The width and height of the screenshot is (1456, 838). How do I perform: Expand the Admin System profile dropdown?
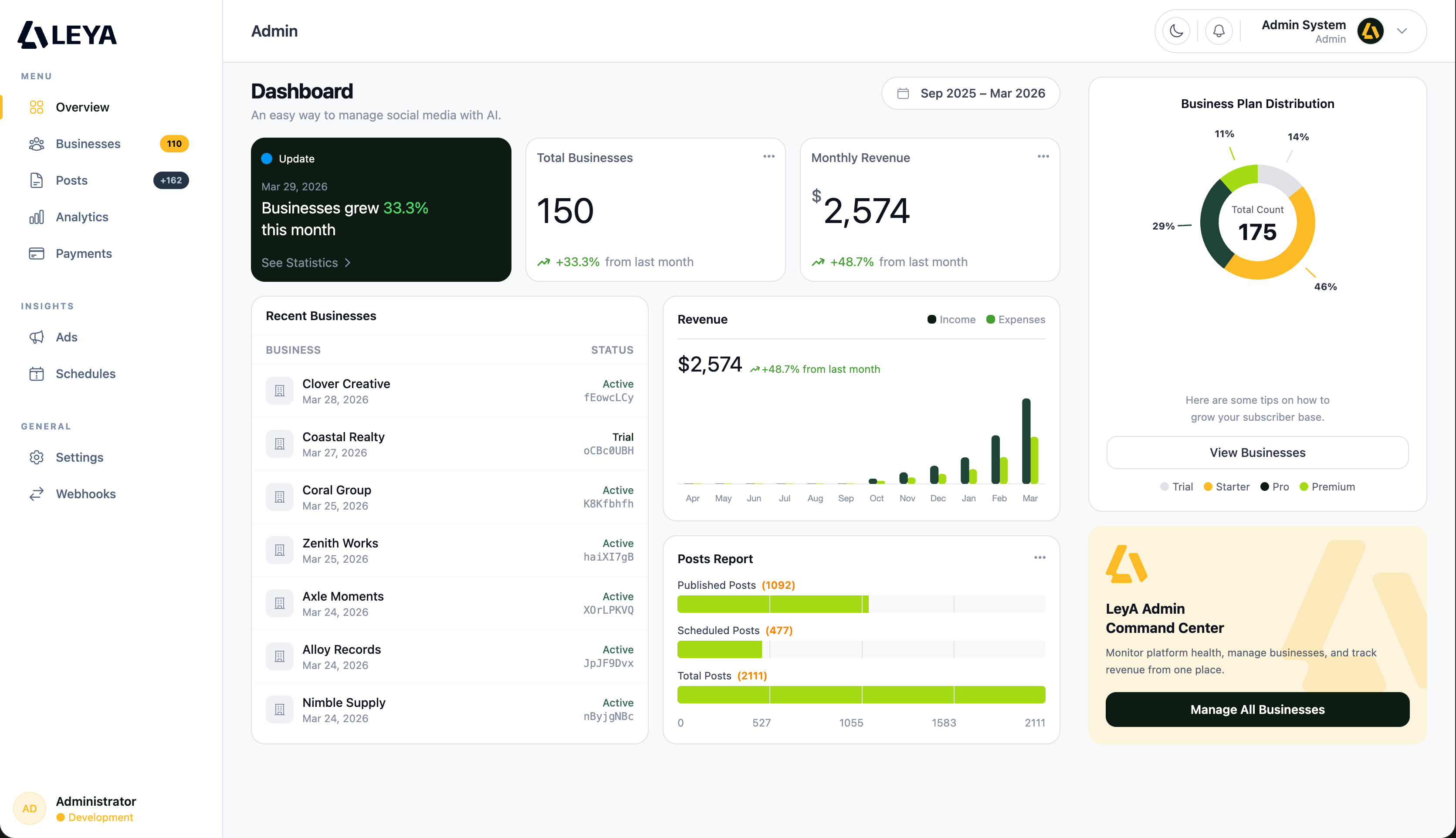1401,31
